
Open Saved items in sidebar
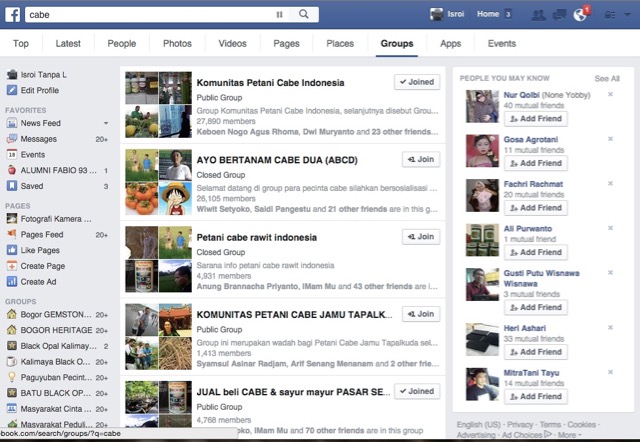click(32, 186)
